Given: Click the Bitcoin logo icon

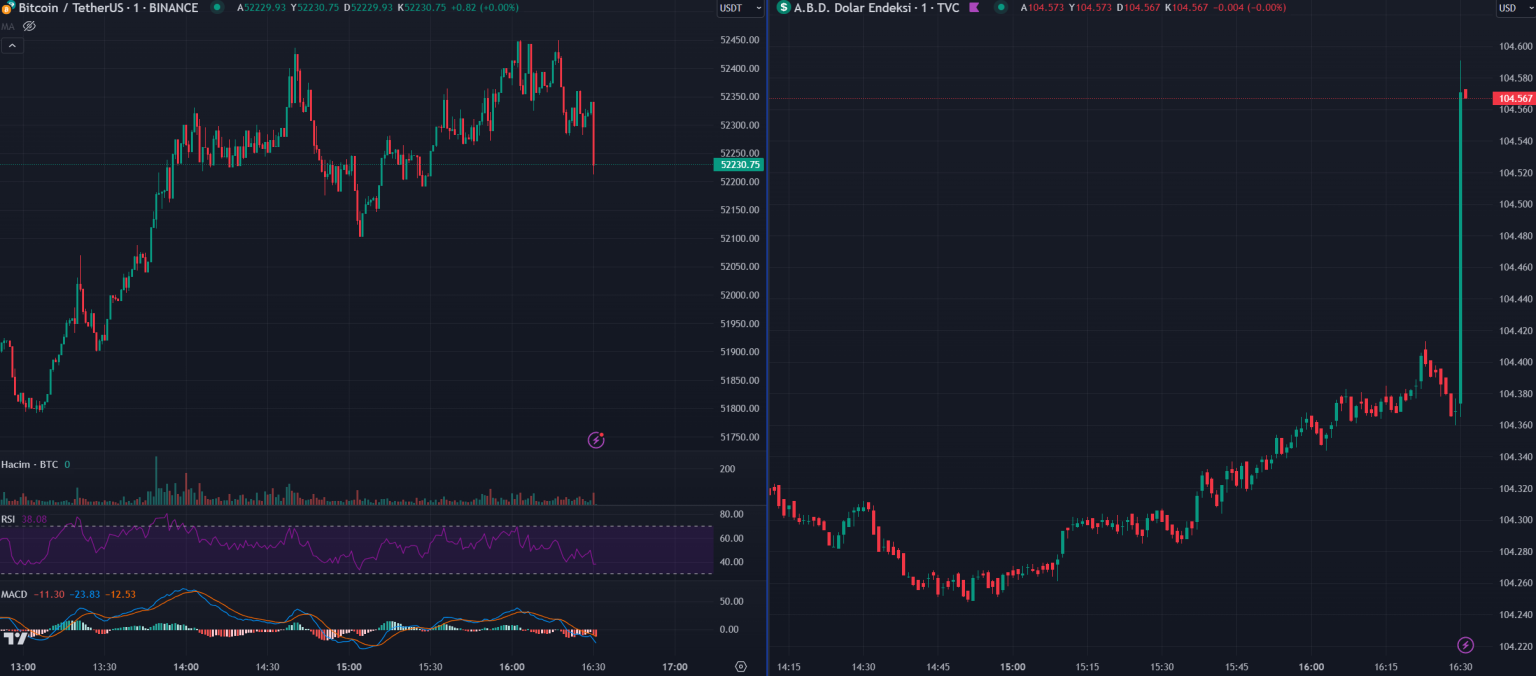Looking at the screenshot, I should [6, 8].
